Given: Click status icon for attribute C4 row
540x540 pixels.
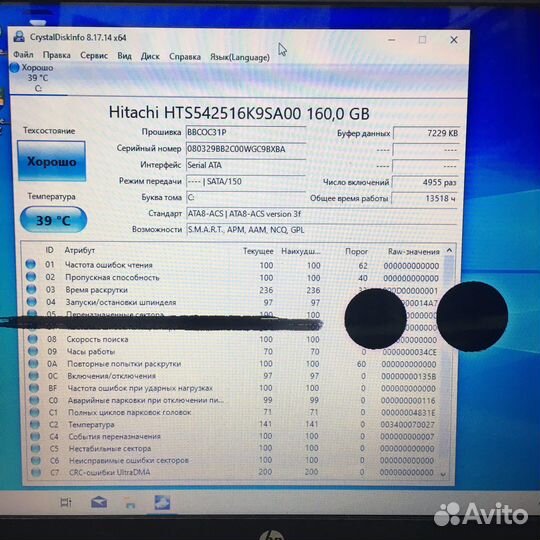Looking at the screenshot, I should [35, 436].
